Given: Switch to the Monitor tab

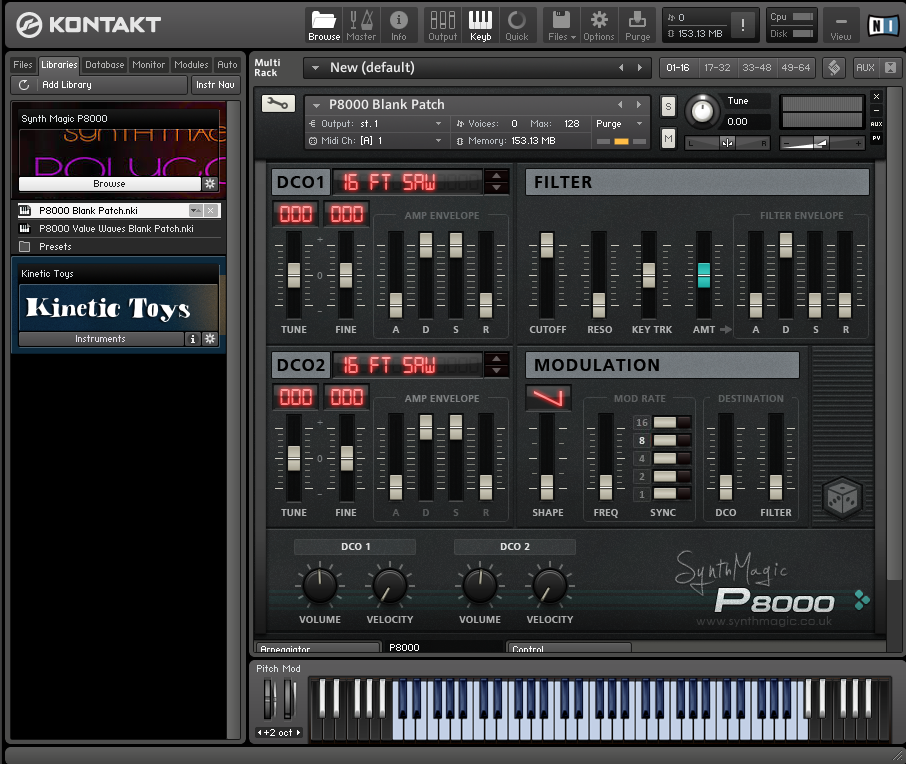Looking at the screenshot, I should click(x=148, y=65).
